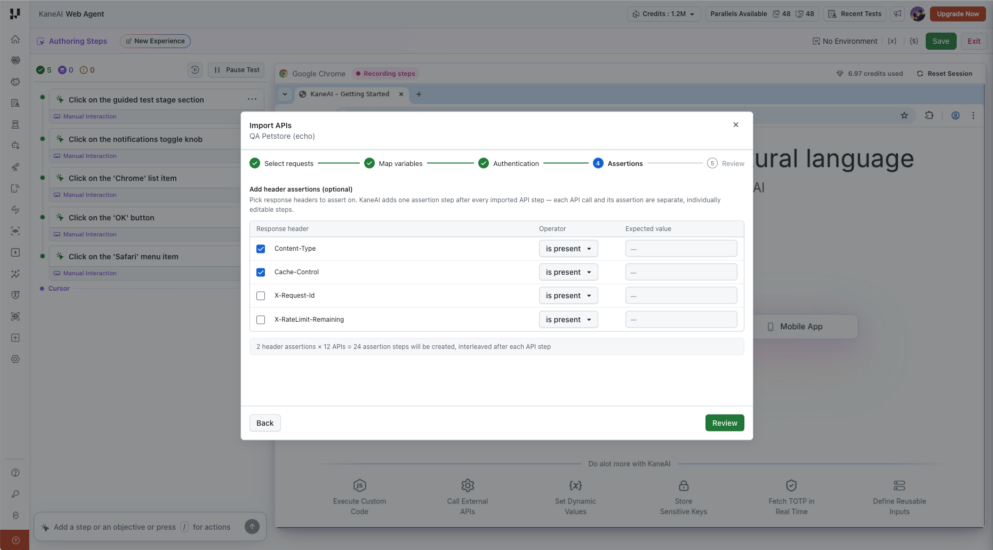Select the Assertions wizard step
This screenshot has height=550, width=993.
618,163
